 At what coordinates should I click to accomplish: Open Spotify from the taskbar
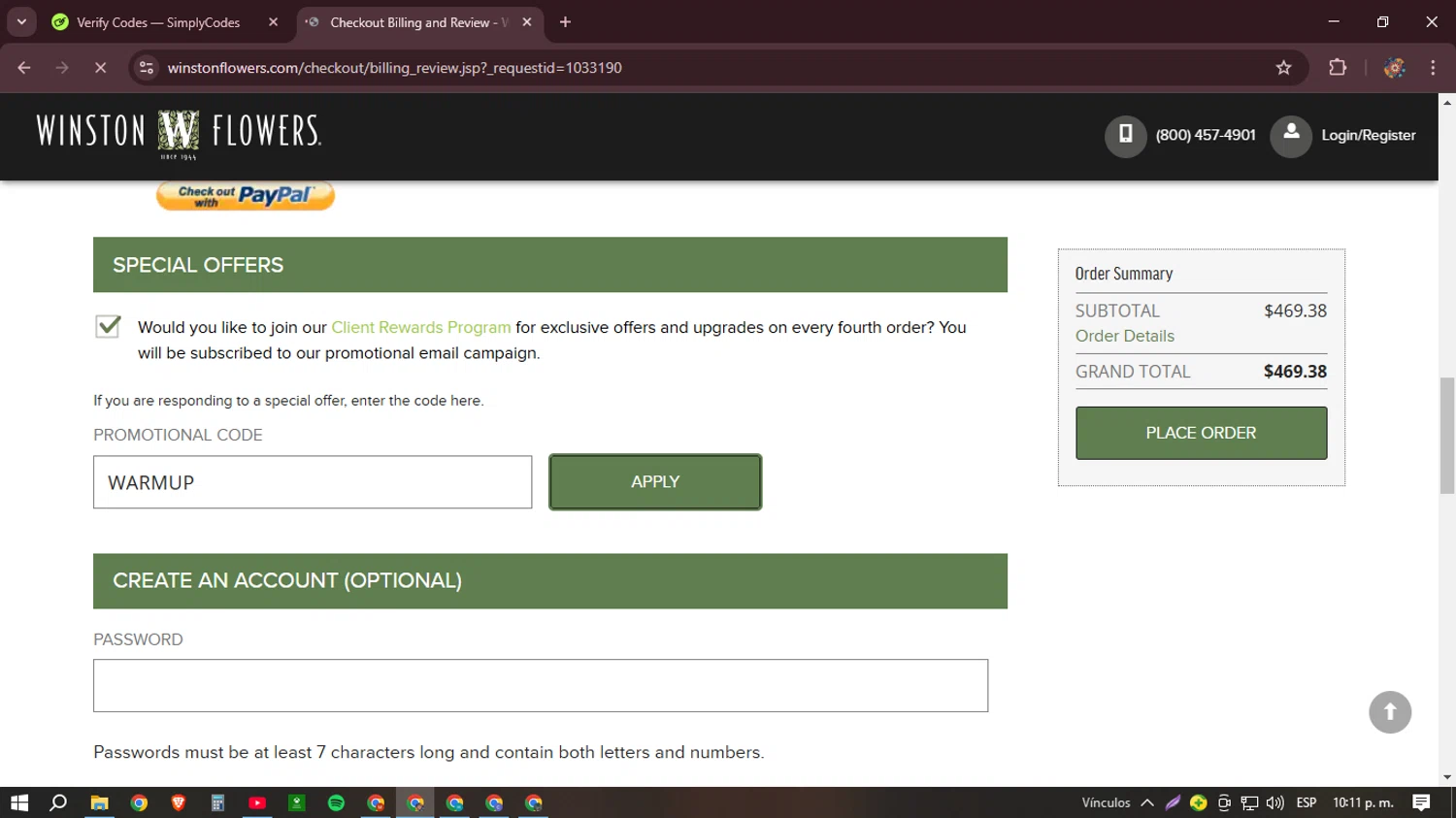(x=336, y=802)
